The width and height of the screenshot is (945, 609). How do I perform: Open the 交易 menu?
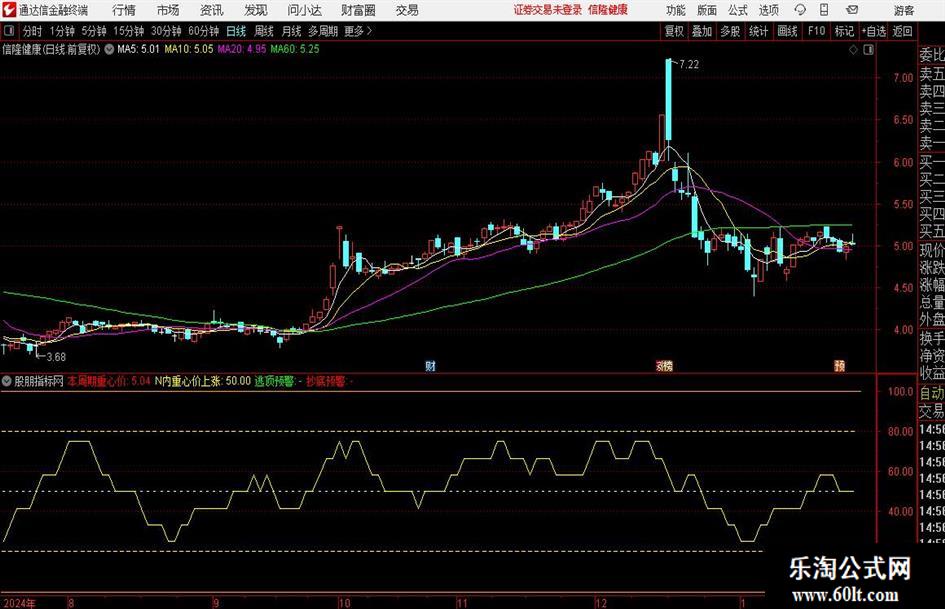point(407,10)
